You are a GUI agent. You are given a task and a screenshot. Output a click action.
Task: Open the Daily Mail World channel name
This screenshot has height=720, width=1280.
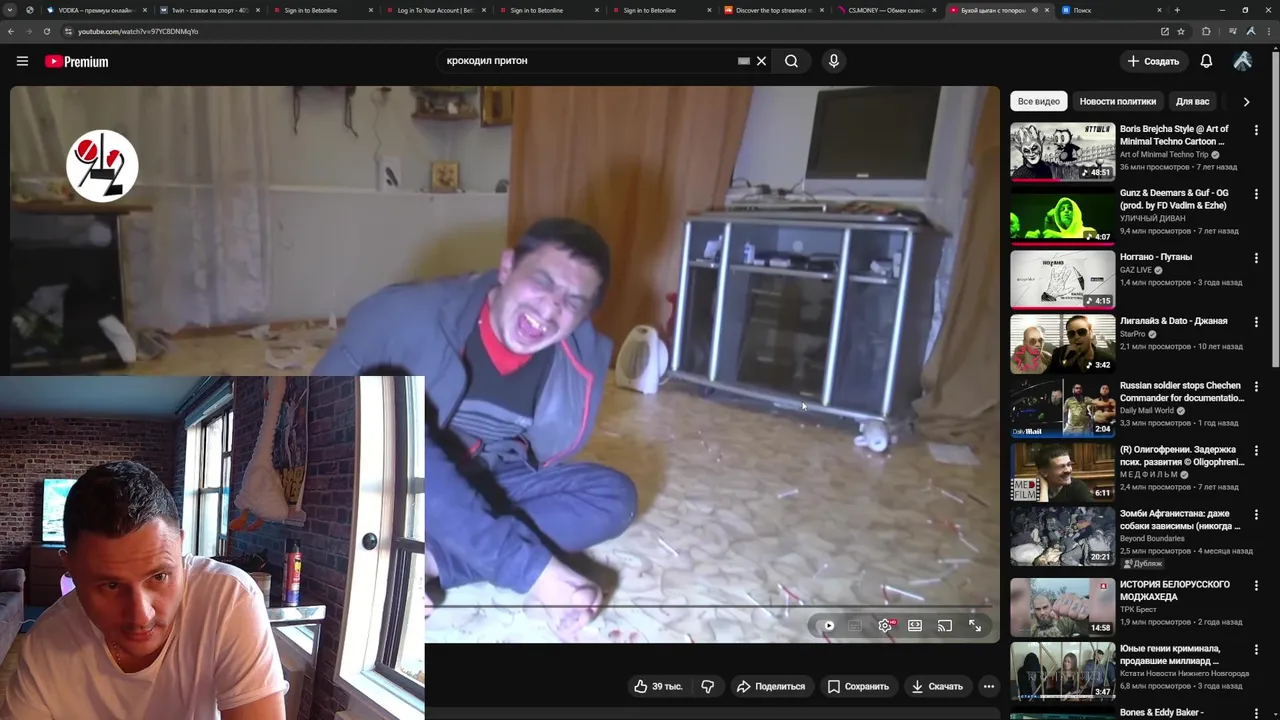click(1147, 411)
